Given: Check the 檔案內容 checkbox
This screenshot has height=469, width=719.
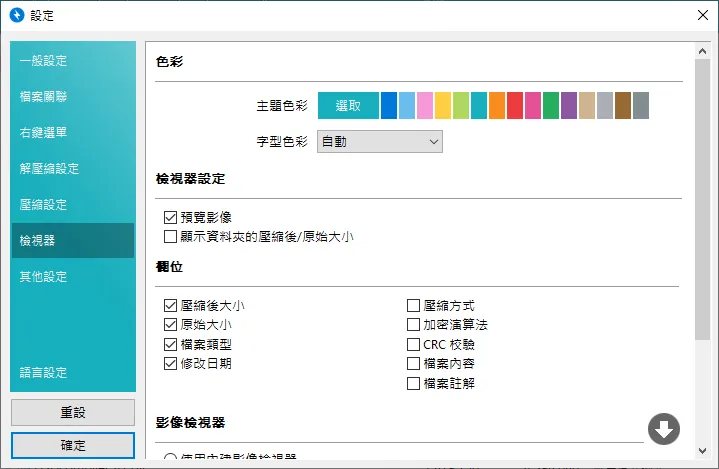Looking at the screenshot, I should tap(413, 364).
